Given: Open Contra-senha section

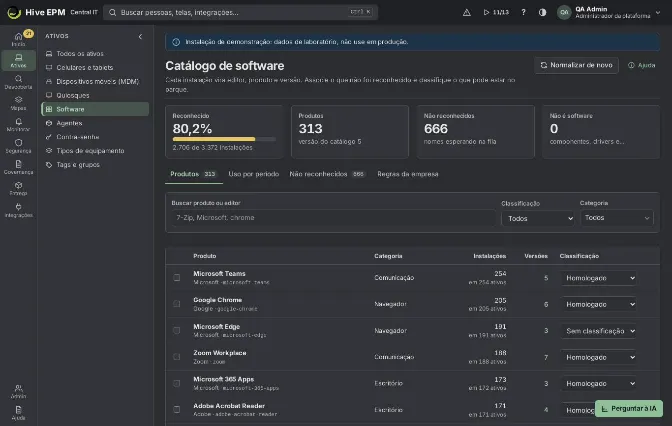Looking at the screenshot, I should [95, 137].
